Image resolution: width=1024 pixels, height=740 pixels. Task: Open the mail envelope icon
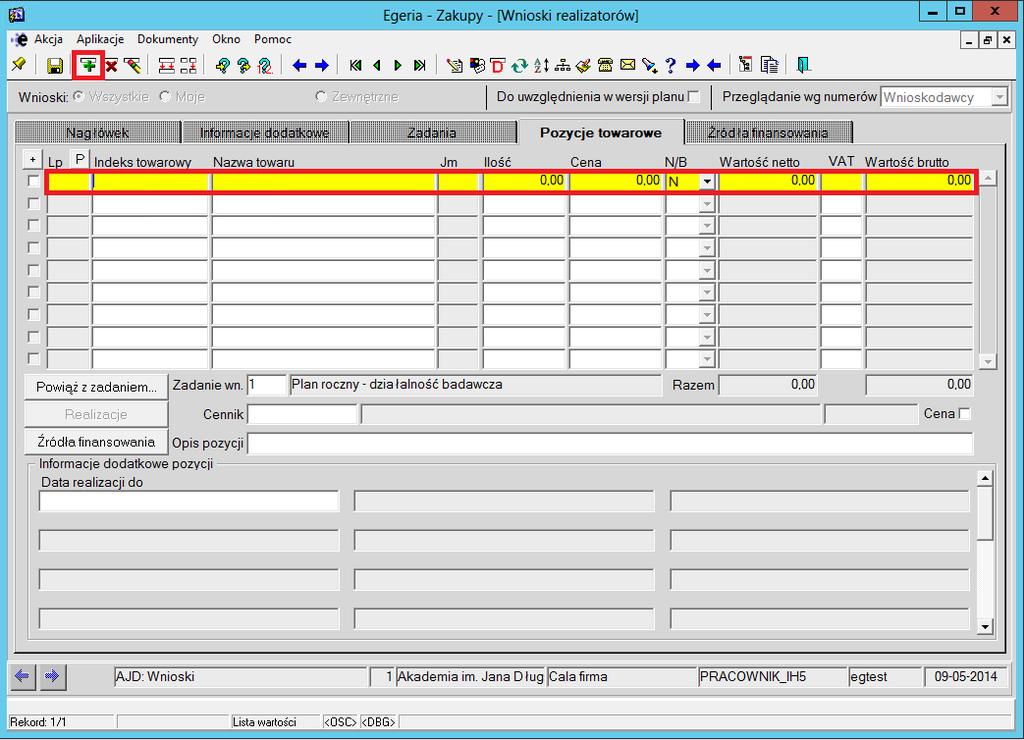click(x=628, y=65)
